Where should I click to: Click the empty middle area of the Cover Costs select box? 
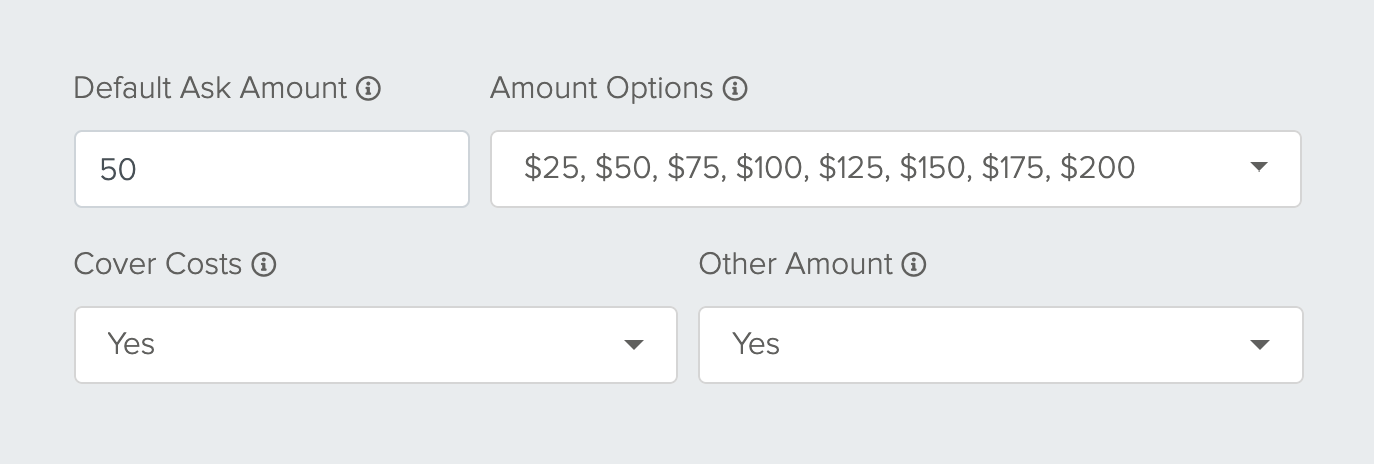pyautogui.click(x=390, y=345)
